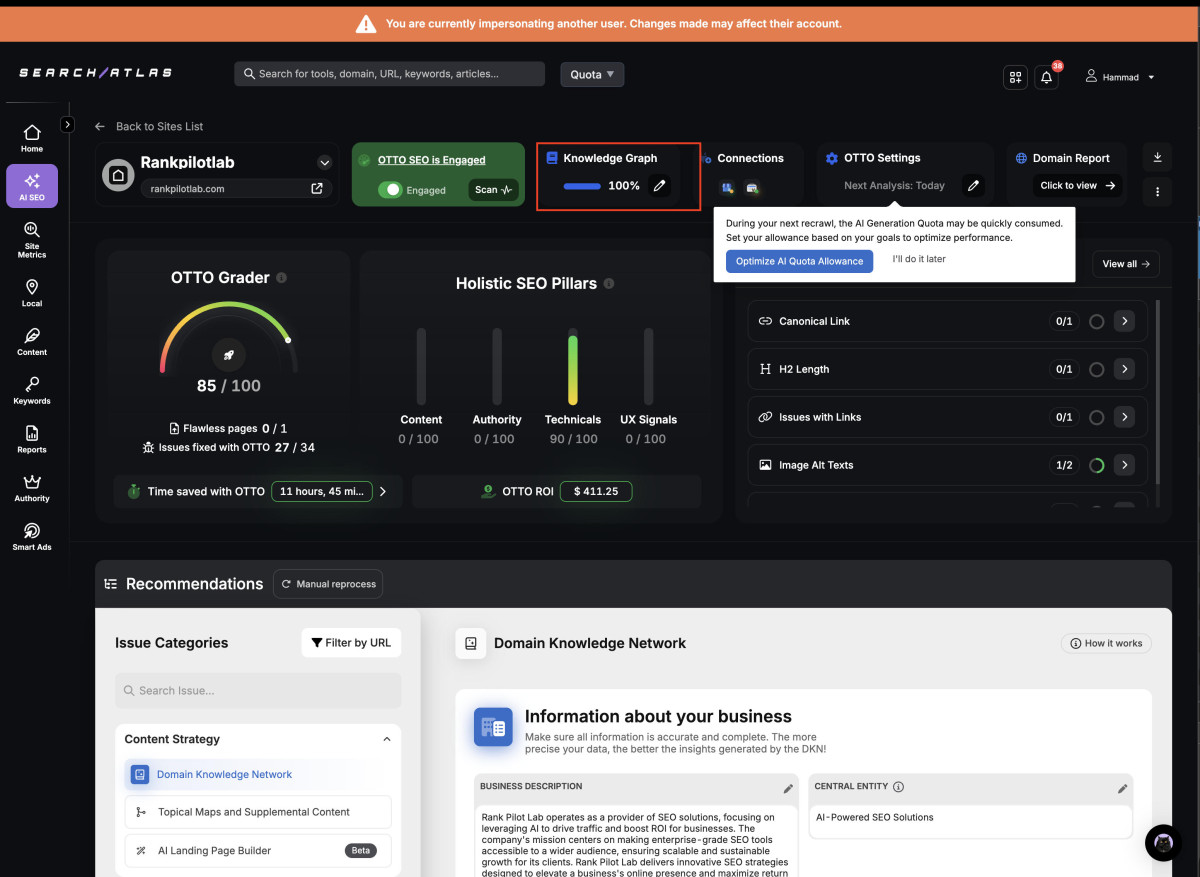This screenshot has width=1200, height=877.
Task: Click the Search Issue input field
Action: tap(258, 690)
